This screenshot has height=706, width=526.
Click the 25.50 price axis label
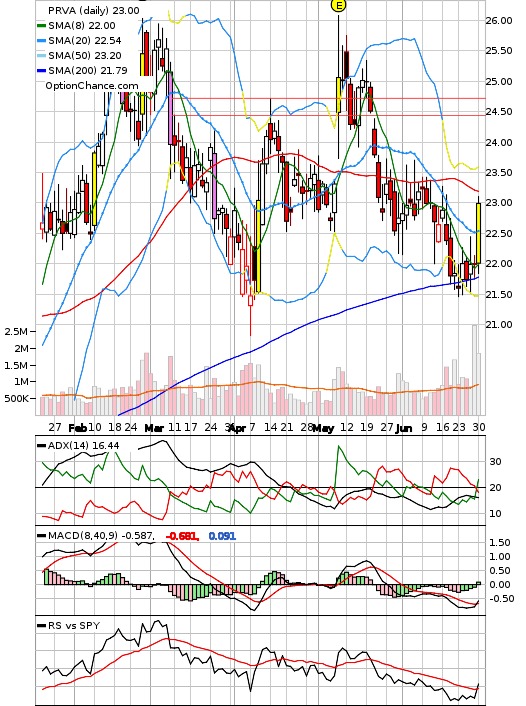point(499,51)
